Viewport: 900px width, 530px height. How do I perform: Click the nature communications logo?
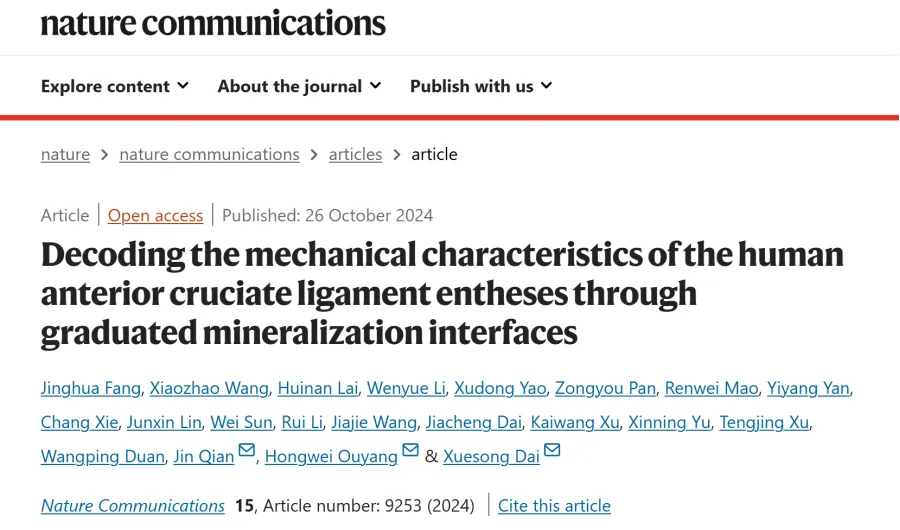[213, 22]
